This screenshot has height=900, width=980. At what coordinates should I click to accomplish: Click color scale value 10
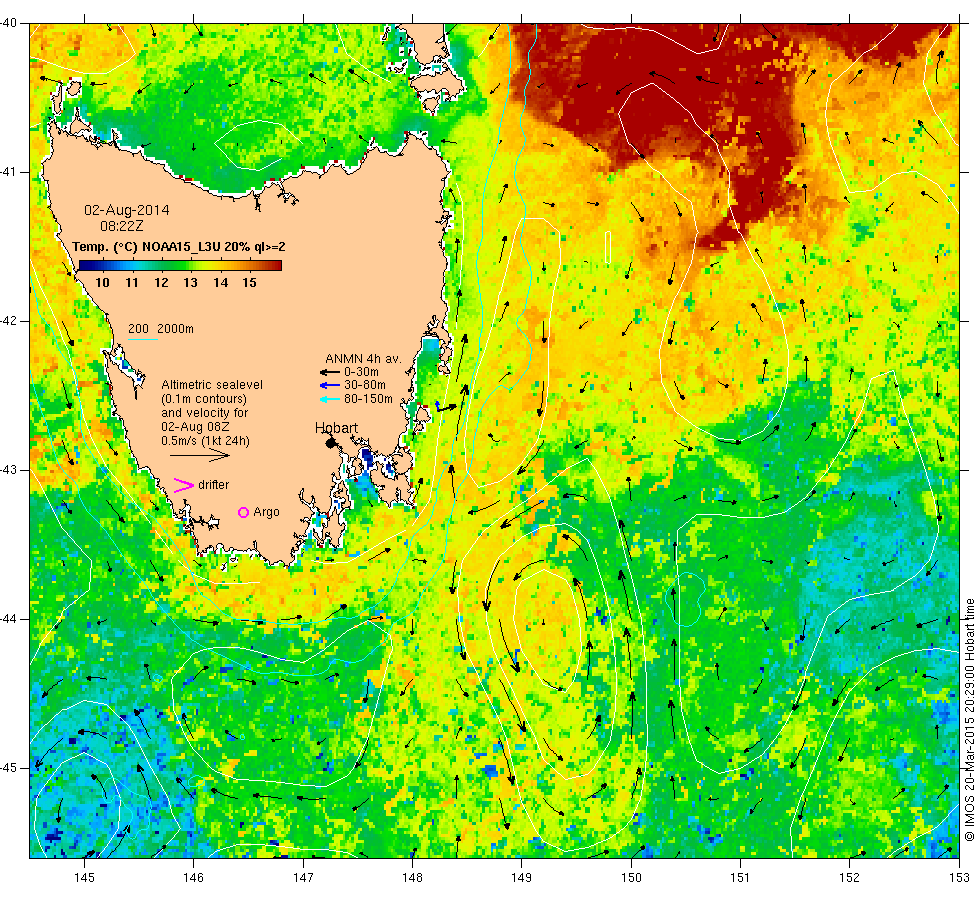(102, 283)
